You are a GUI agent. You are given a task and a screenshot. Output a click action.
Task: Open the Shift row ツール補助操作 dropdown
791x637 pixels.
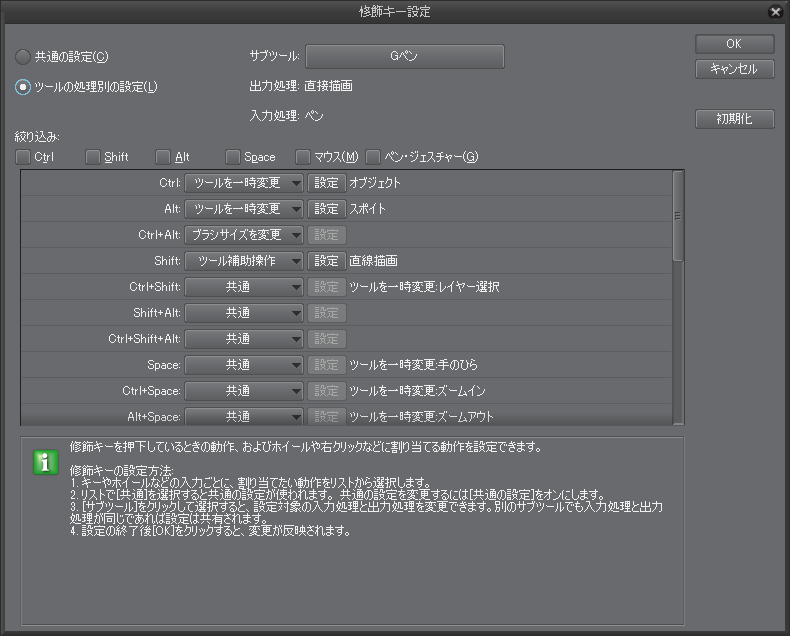click(x=244, y=261)
